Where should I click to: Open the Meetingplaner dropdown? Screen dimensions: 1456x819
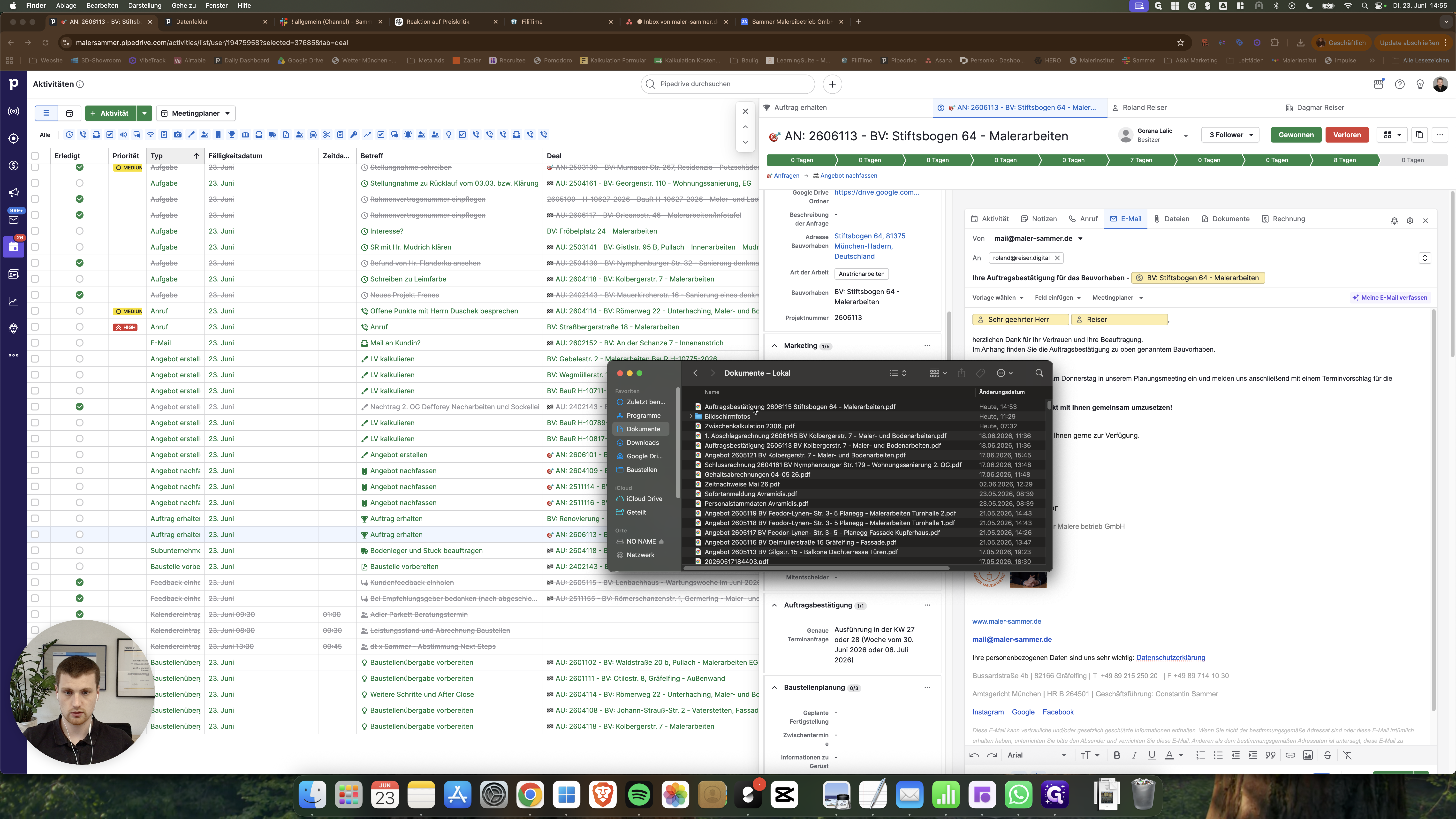click(196, 113)
